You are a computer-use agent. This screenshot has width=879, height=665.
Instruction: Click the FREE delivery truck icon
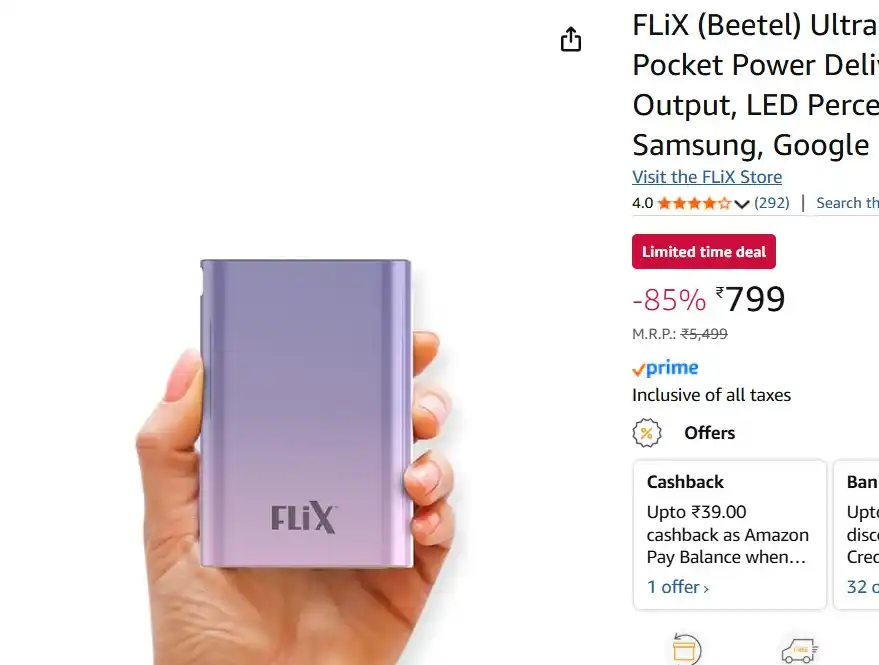tap(798, 649)
